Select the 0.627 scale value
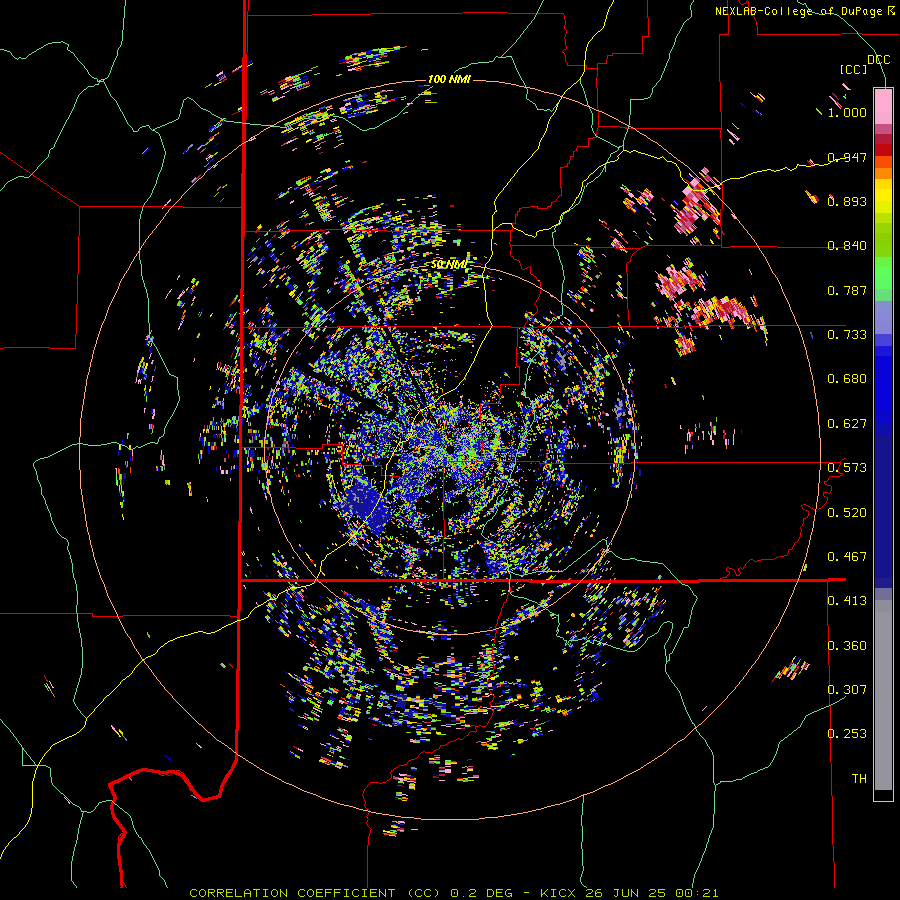The height and width of the screenshot is (900, 900). click(847, 424)
